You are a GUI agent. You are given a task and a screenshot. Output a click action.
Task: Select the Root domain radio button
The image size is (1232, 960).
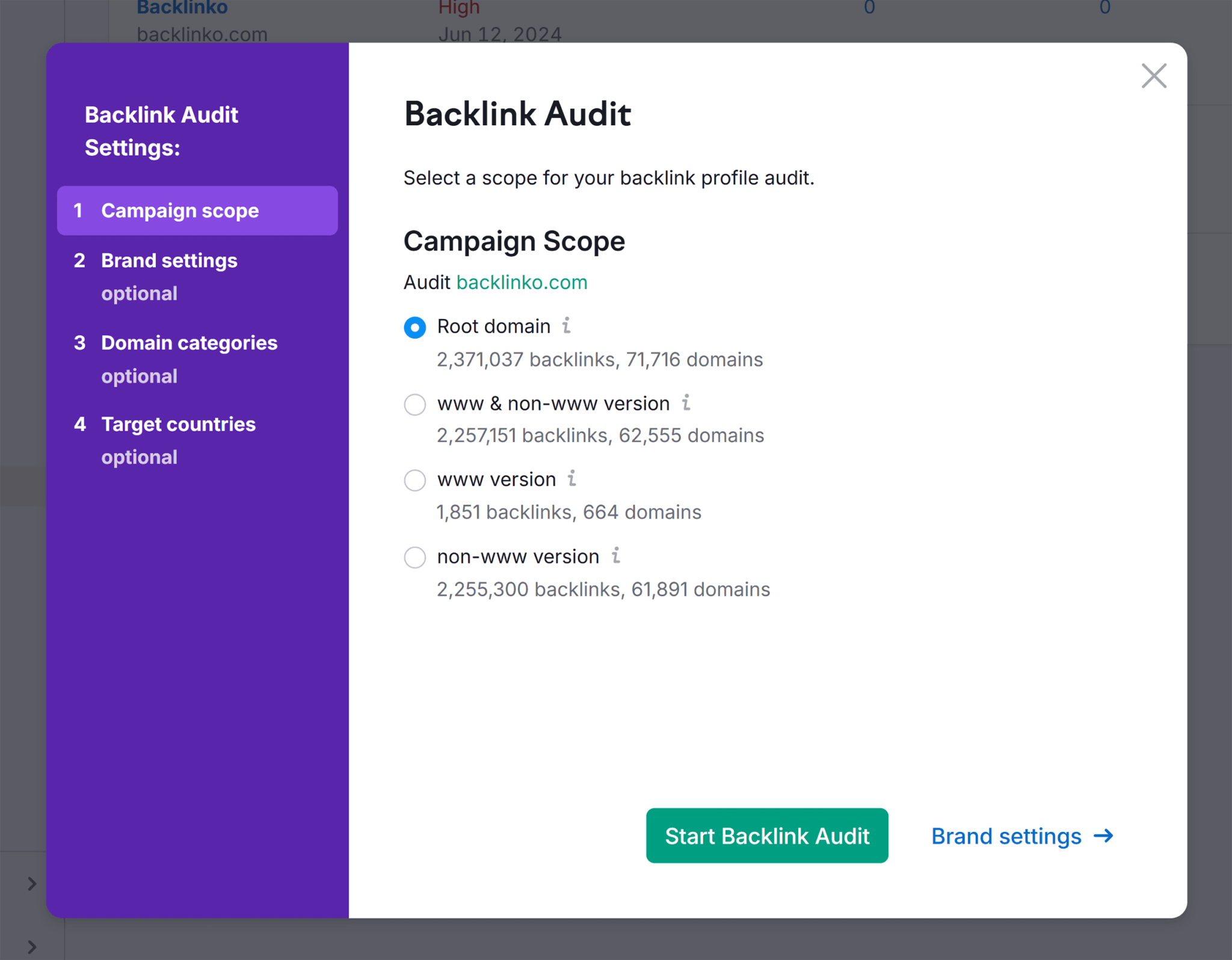pyautogui.click(x=415, y=327)
